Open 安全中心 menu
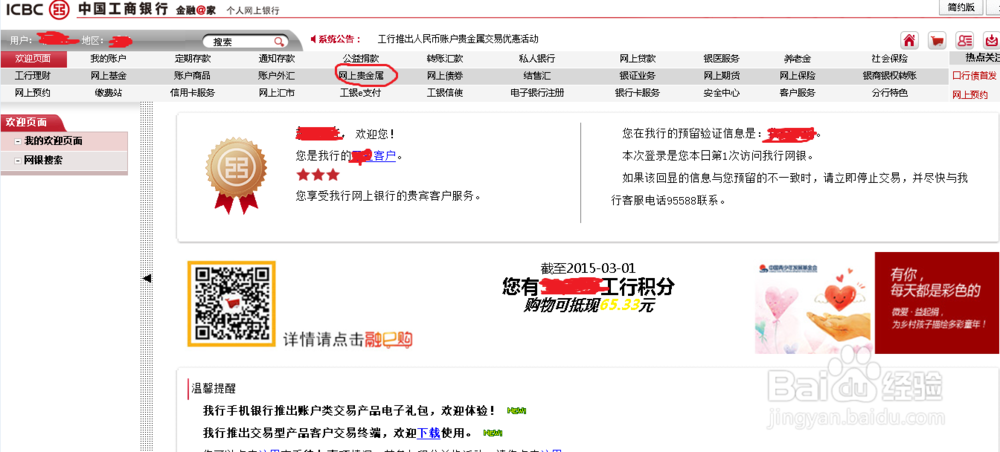This screenshot has width=1000, height=452. tap(722, 93)
